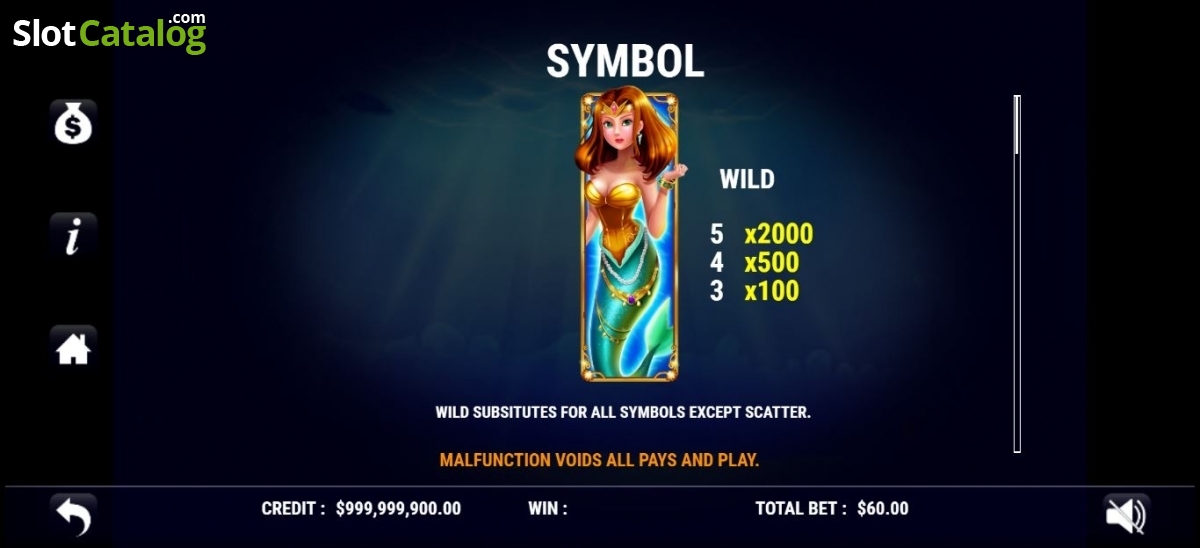Select the x2000 payout value
The image size is (1200, 548).
778,235
